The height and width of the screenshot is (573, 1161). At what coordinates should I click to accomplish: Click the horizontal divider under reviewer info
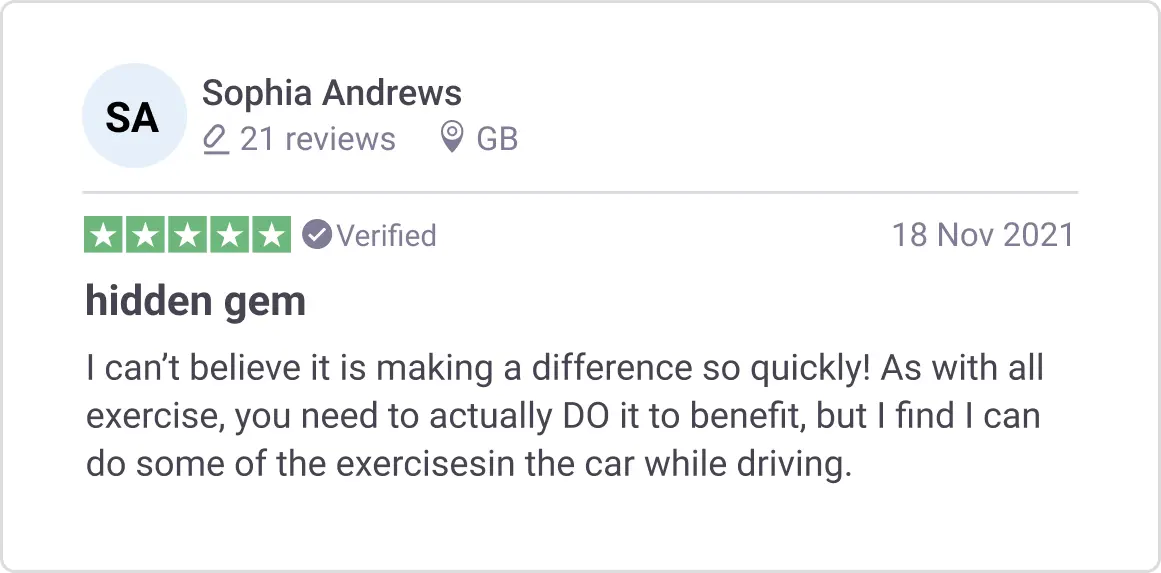point(580,191)
